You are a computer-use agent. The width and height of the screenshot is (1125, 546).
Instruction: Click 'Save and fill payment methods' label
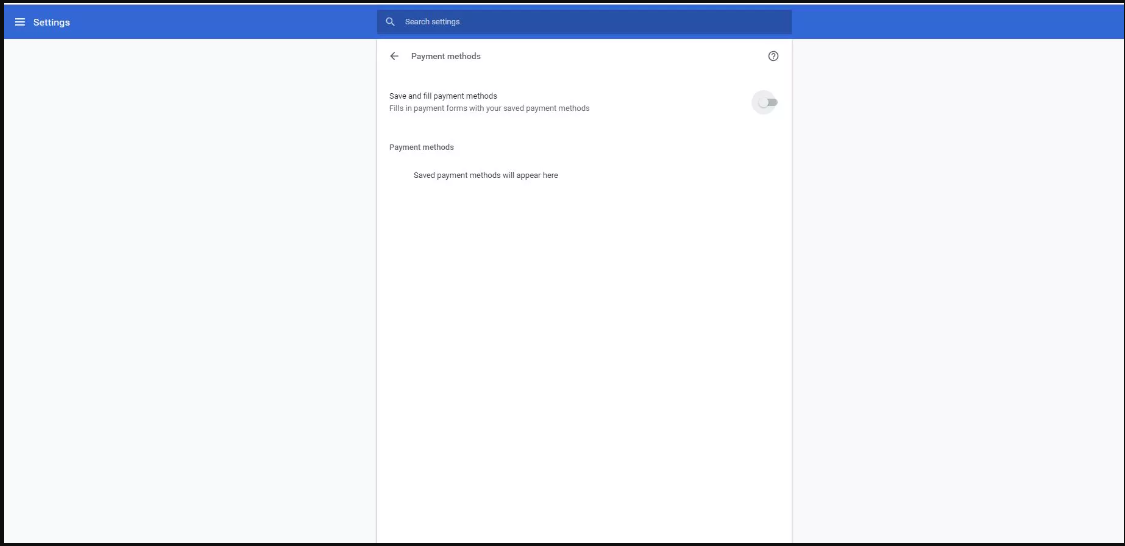(443, 95)
